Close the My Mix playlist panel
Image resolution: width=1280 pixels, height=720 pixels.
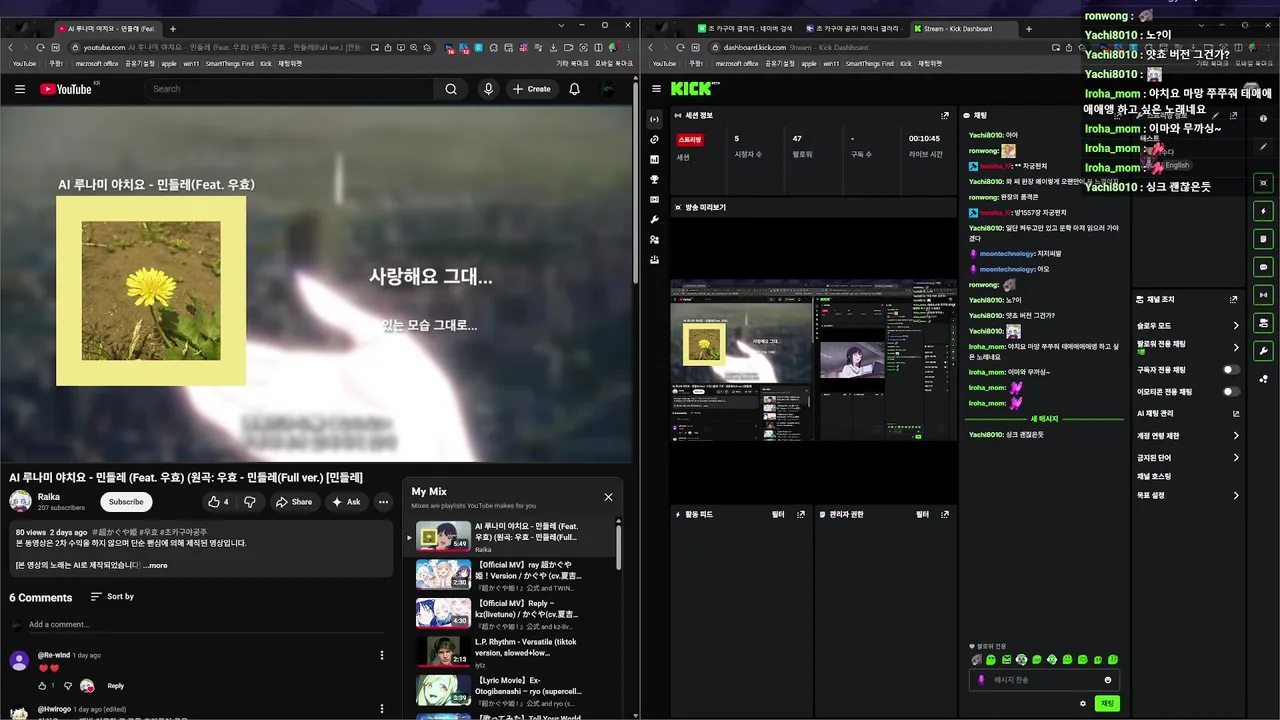(608, 497)
